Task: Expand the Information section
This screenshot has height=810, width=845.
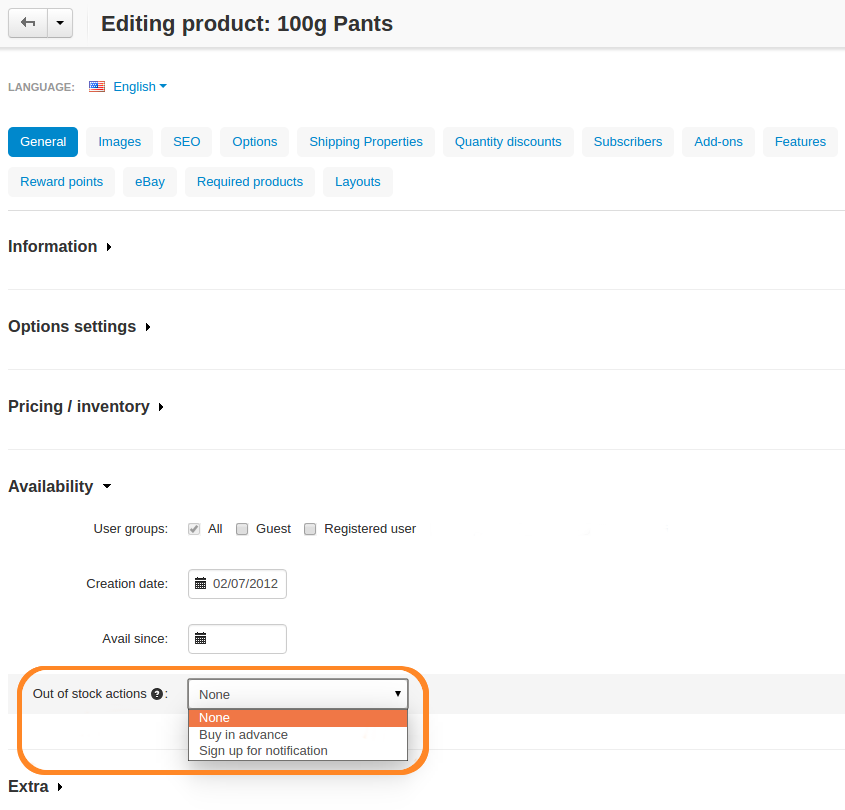Action: 60,247
